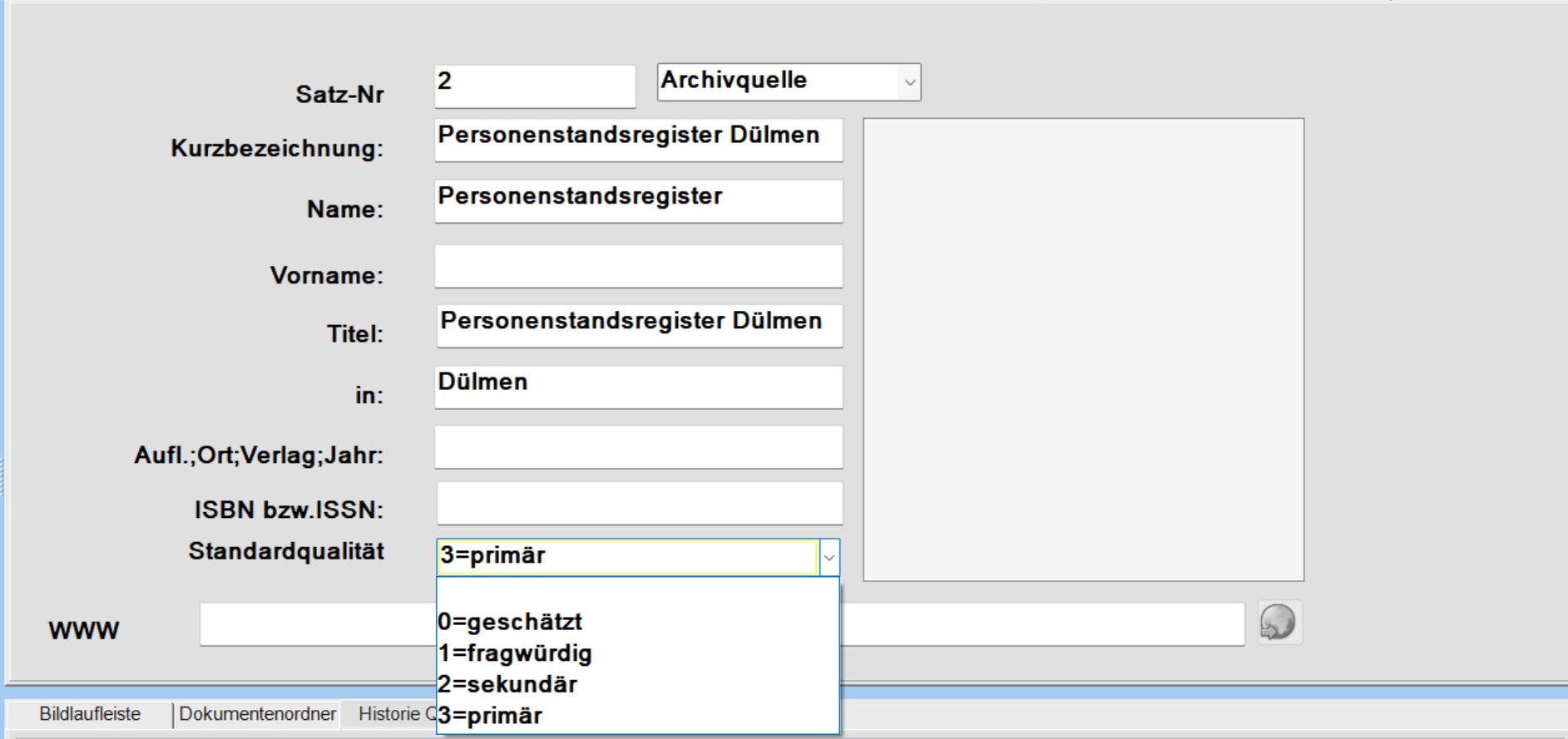Image resolution: width=1568 pixels, height=739 pixels.
Task: Select the blank entry in quality list
Action: (x=637, y=592)
